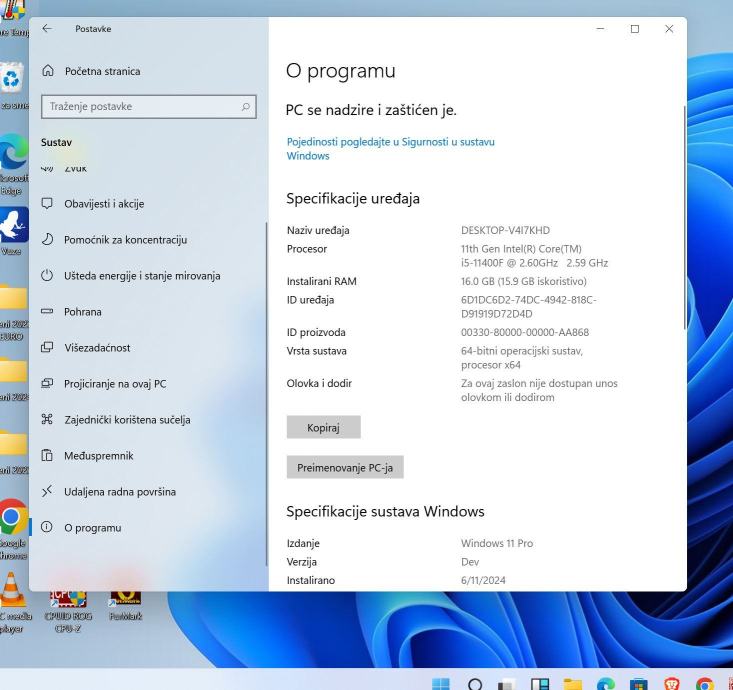Screen dimensions: 733x690
Task: Open Početna stranica home icon
Action: 48,71
